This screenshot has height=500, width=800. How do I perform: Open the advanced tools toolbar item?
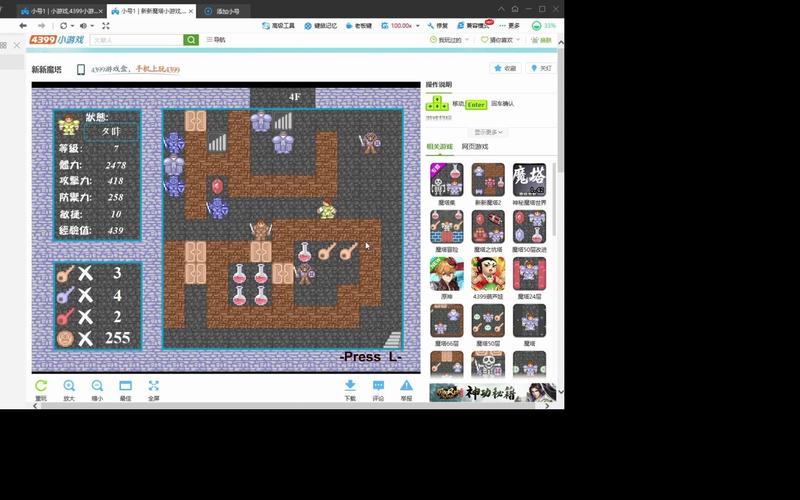tap(279, 26)
